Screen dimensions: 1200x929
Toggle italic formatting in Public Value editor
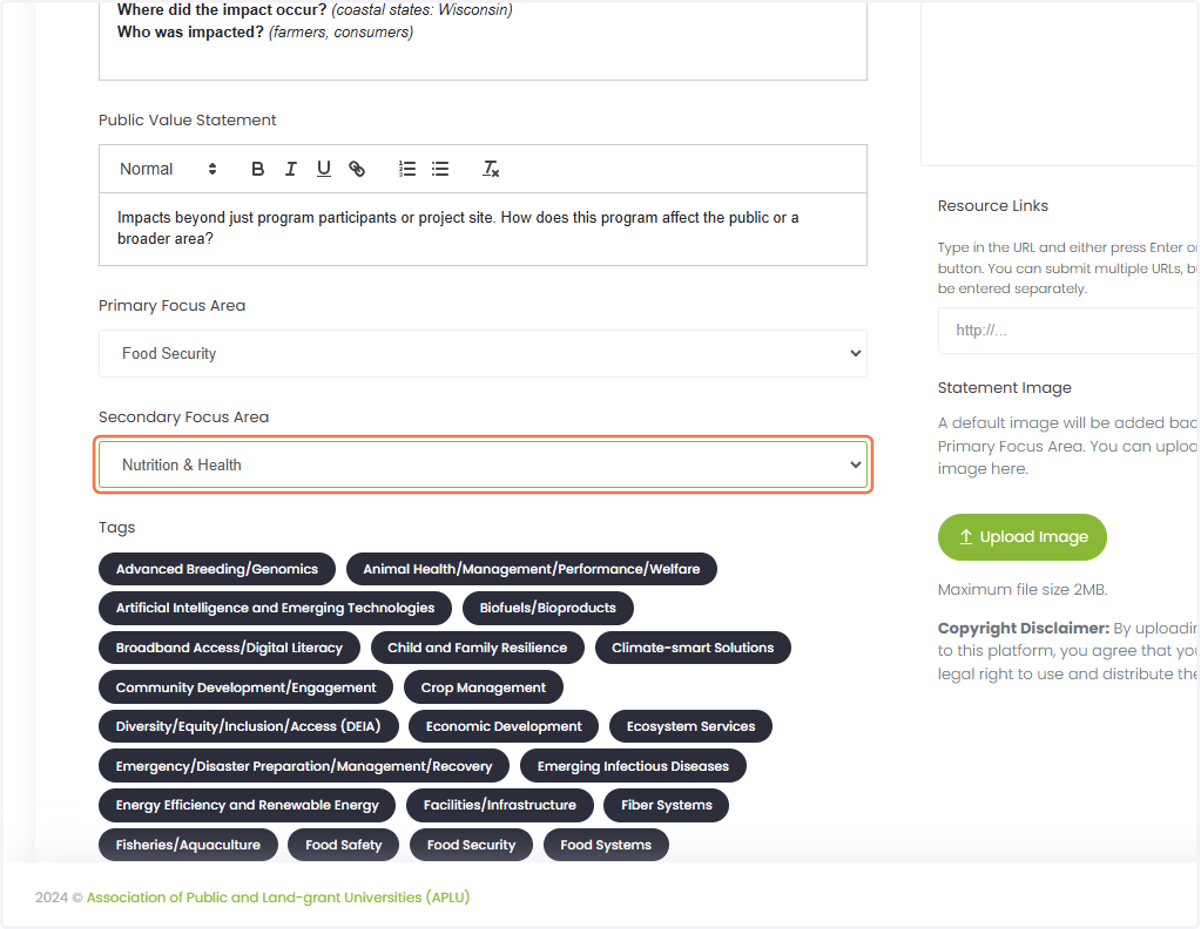click(290, 169)
